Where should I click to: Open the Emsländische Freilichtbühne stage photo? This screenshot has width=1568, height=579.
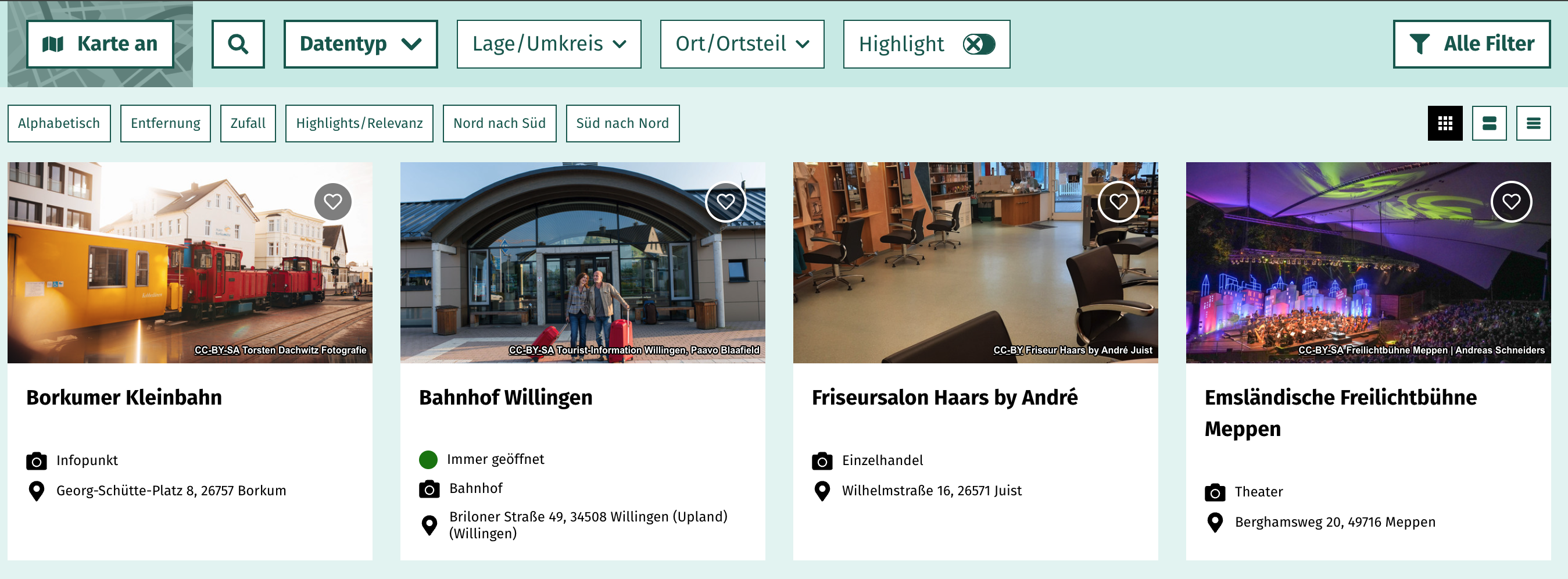coord(1367,262)
